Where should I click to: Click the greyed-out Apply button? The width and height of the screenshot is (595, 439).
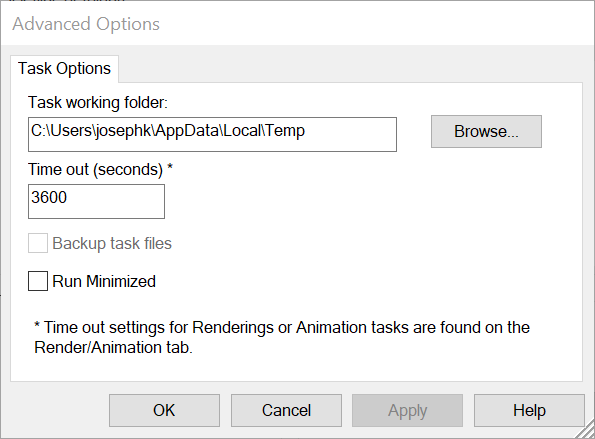[x=407, y=411]
